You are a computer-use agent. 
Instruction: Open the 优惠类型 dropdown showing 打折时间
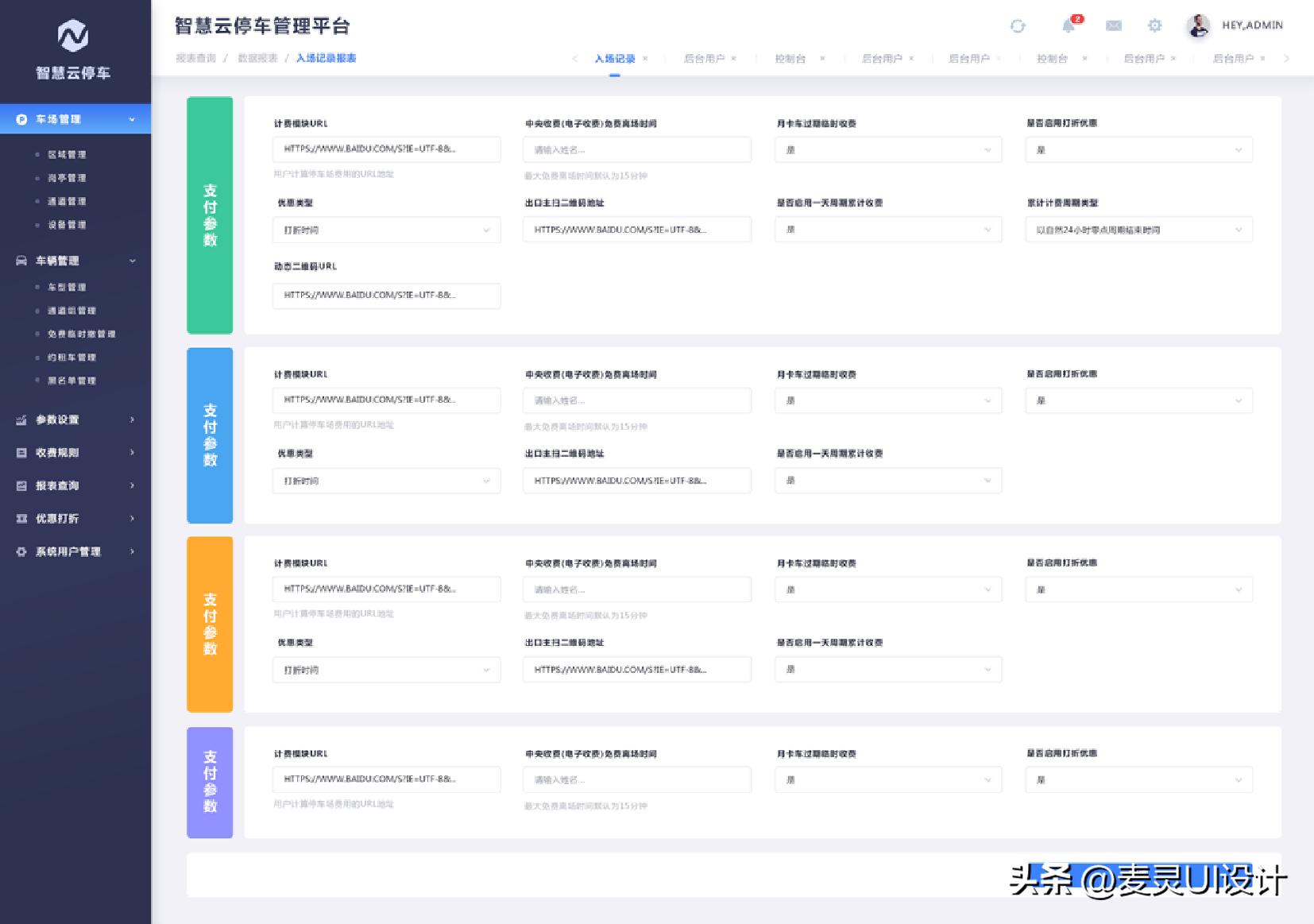[385, 230]
